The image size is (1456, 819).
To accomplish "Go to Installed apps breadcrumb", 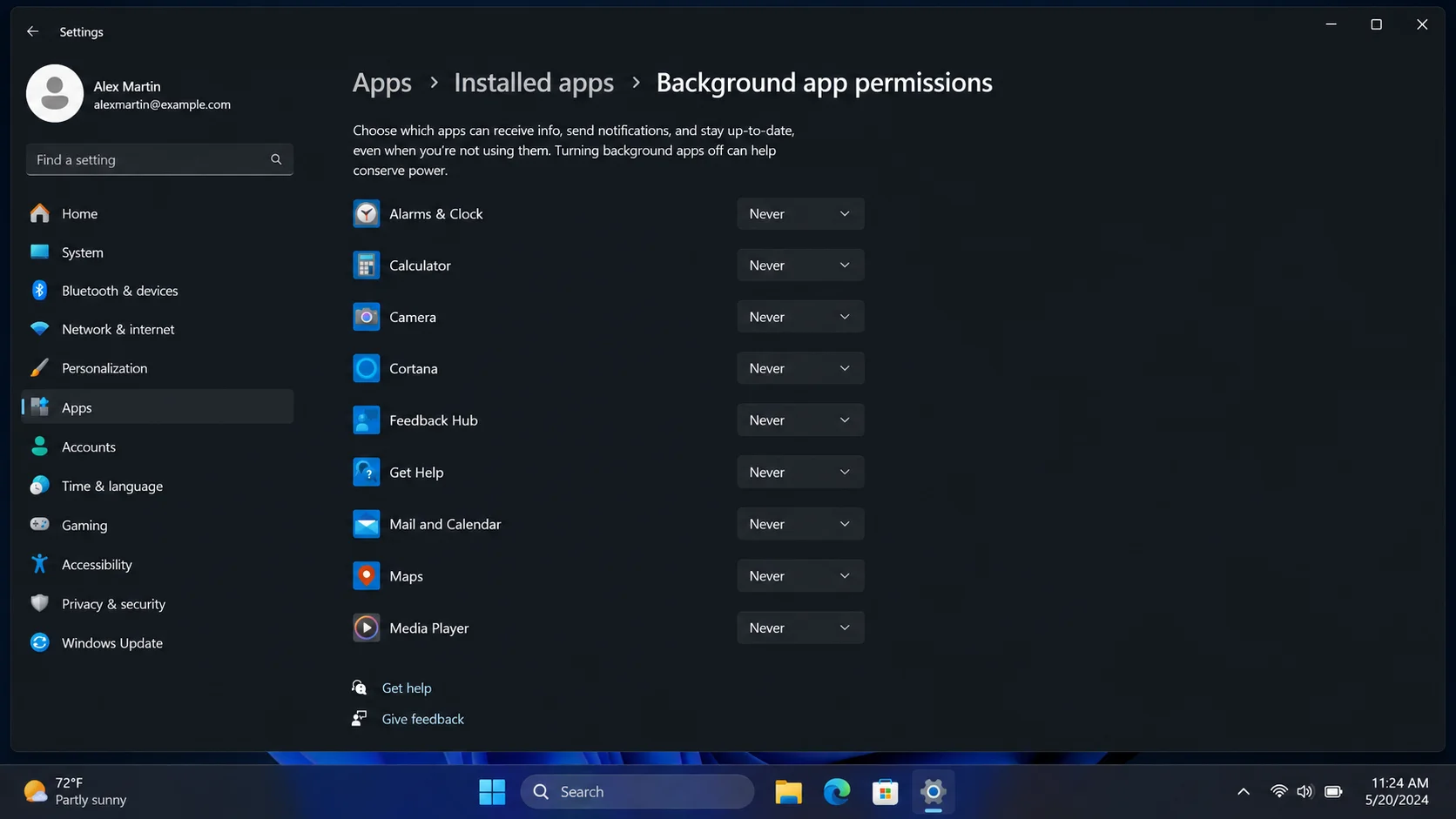I will click(534, 83).
